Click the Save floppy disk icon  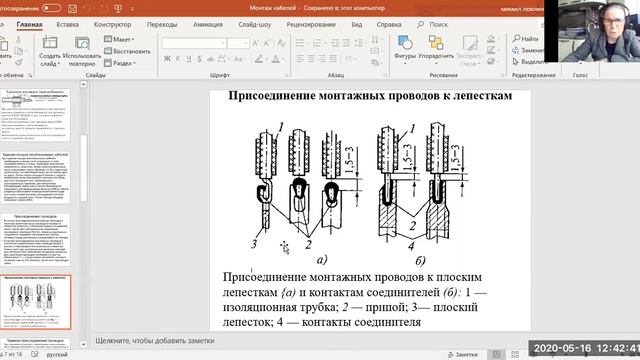click(73, 8)
